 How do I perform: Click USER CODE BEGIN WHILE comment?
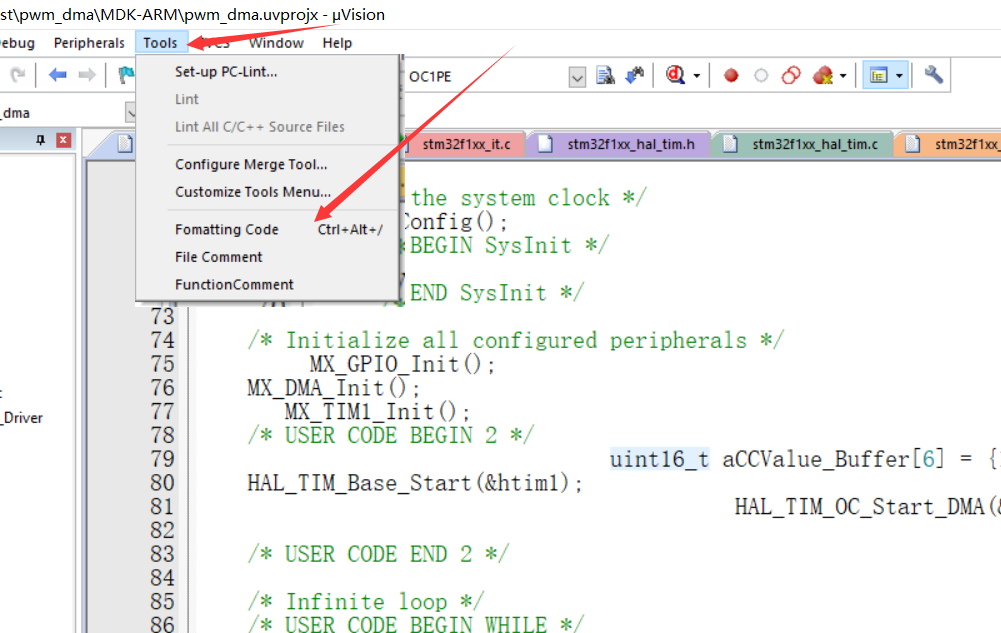click(x=416, y=624)
